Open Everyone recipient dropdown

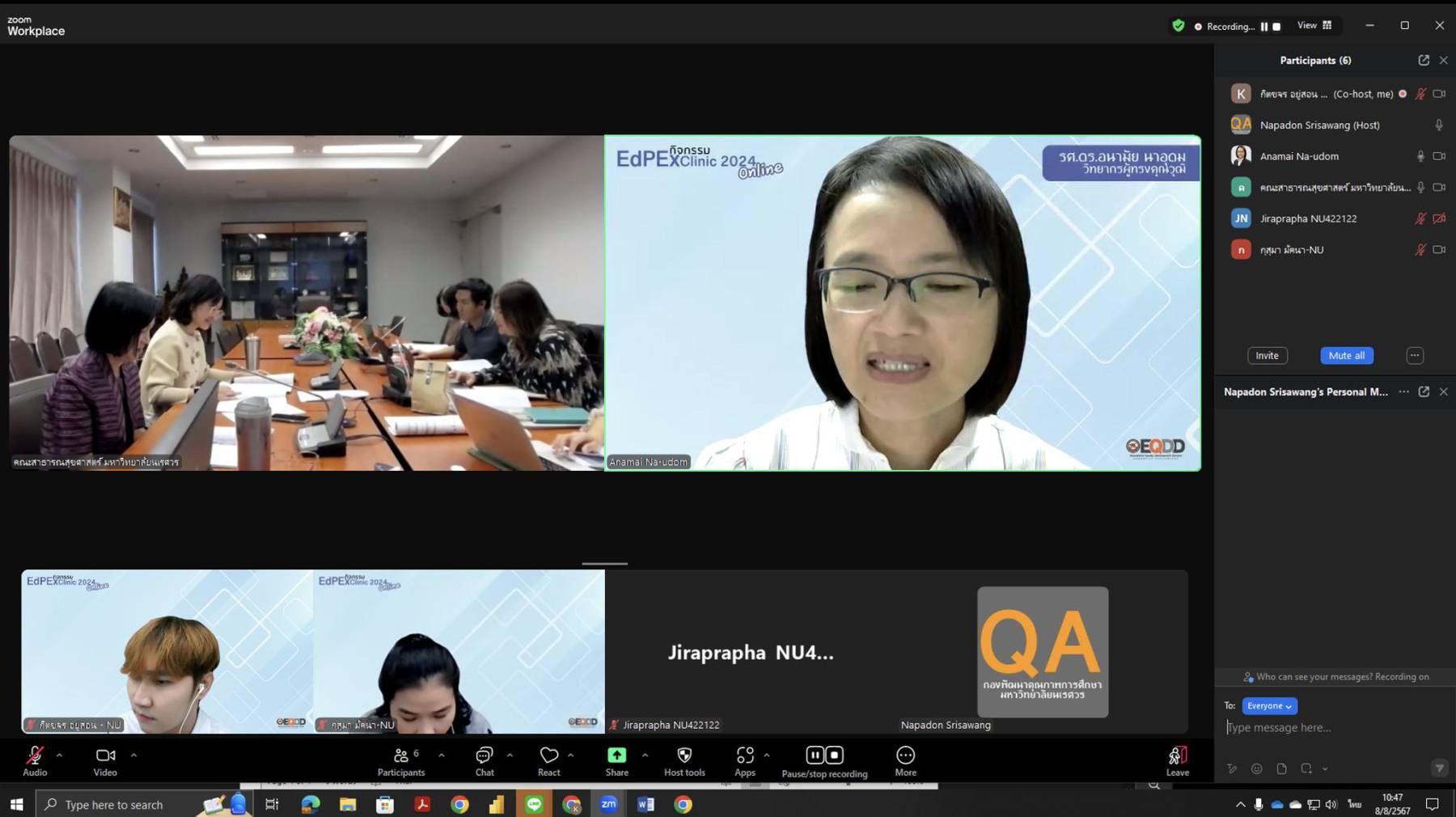[1269, 705]
